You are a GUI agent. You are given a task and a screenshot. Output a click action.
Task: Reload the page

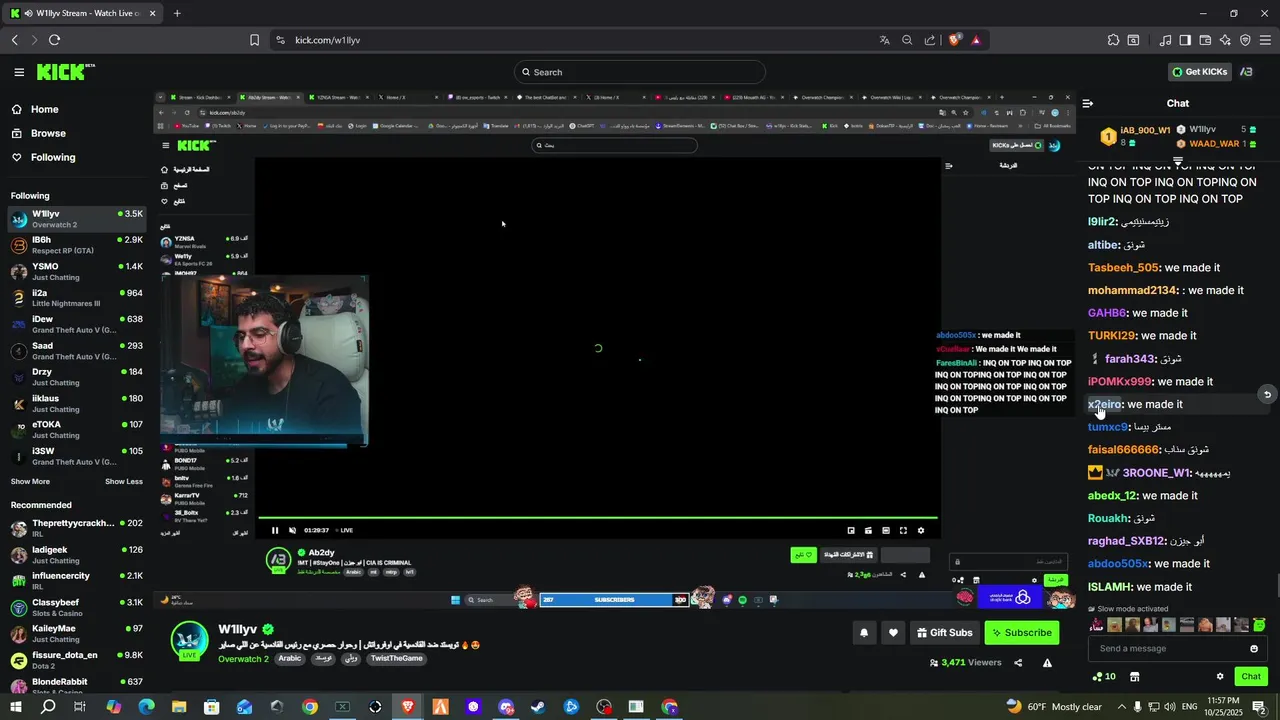(54, 40)
